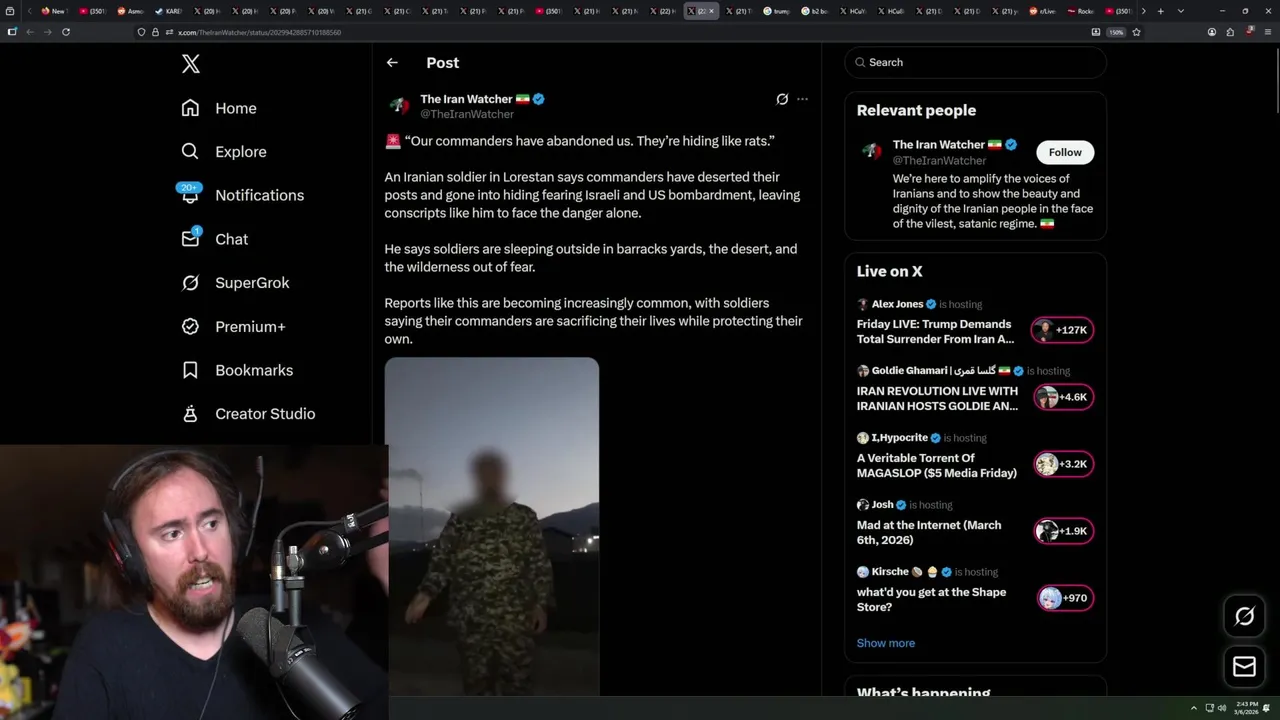Image resolution: width=1280 pixels, height=720 pixels.
Task: Open Premium+ page
Action: [233, 326]
